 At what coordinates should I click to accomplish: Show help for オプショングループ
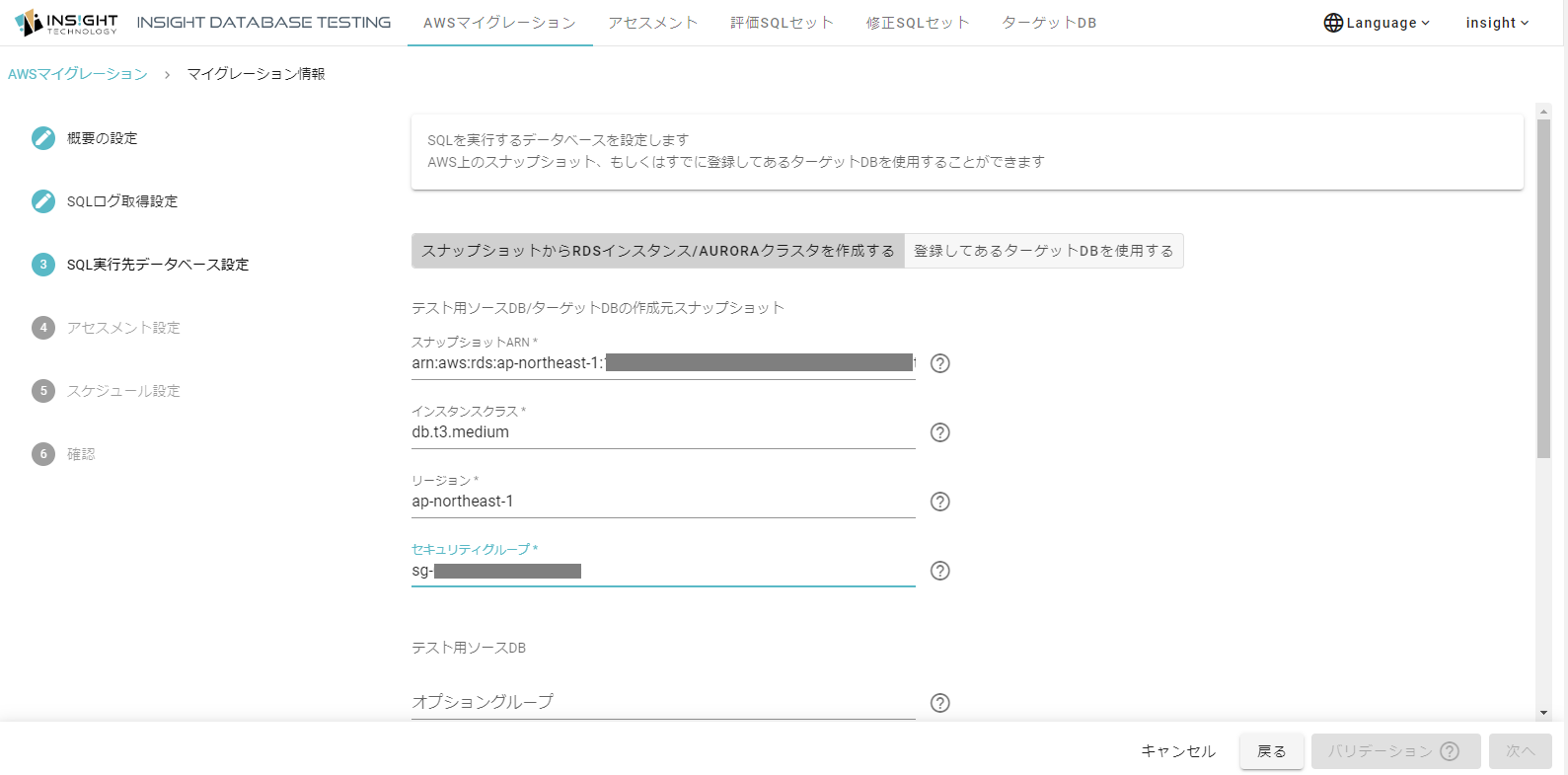940,703
